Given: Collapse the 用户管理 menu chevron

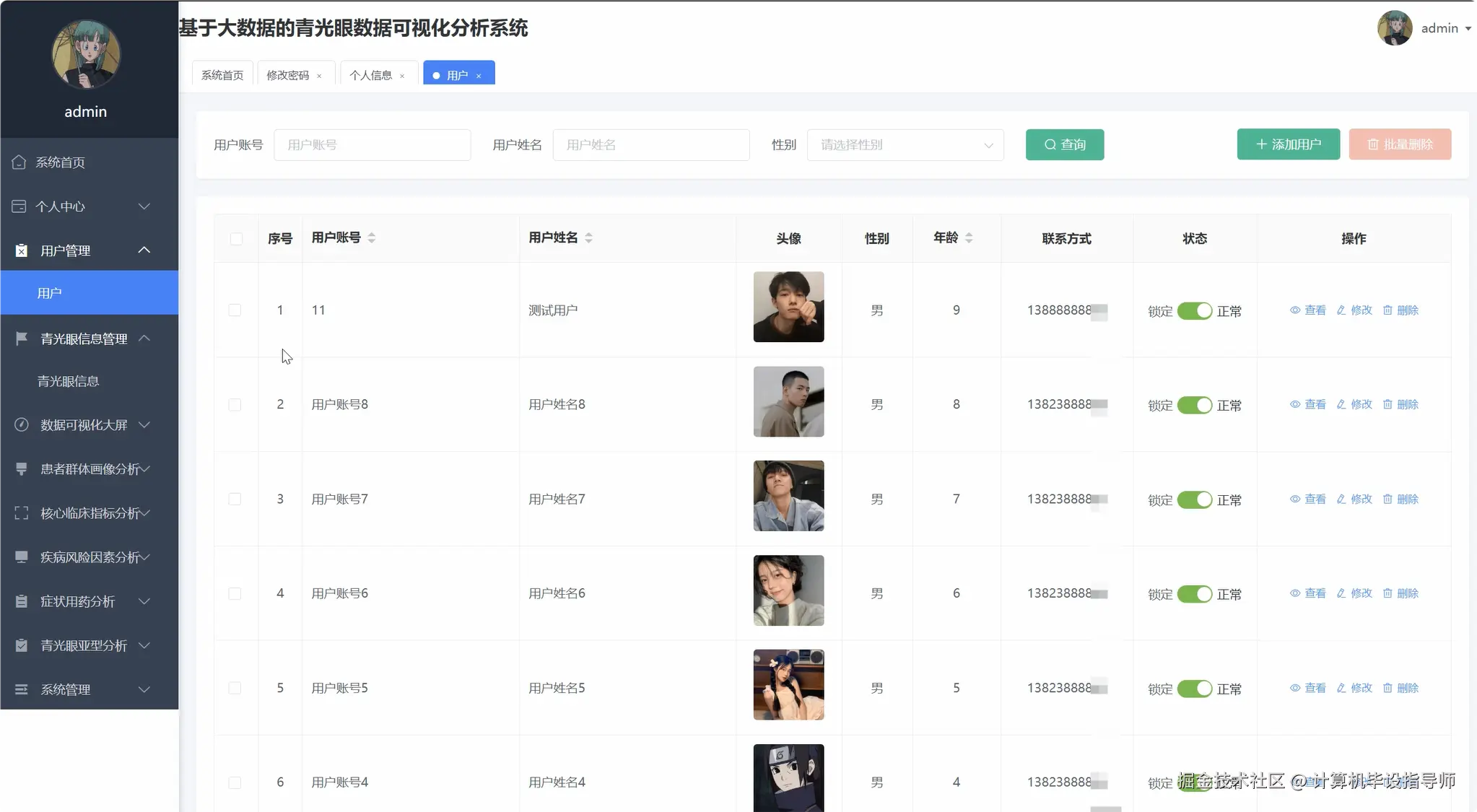Looking at the screenshot, I should 144,250.
